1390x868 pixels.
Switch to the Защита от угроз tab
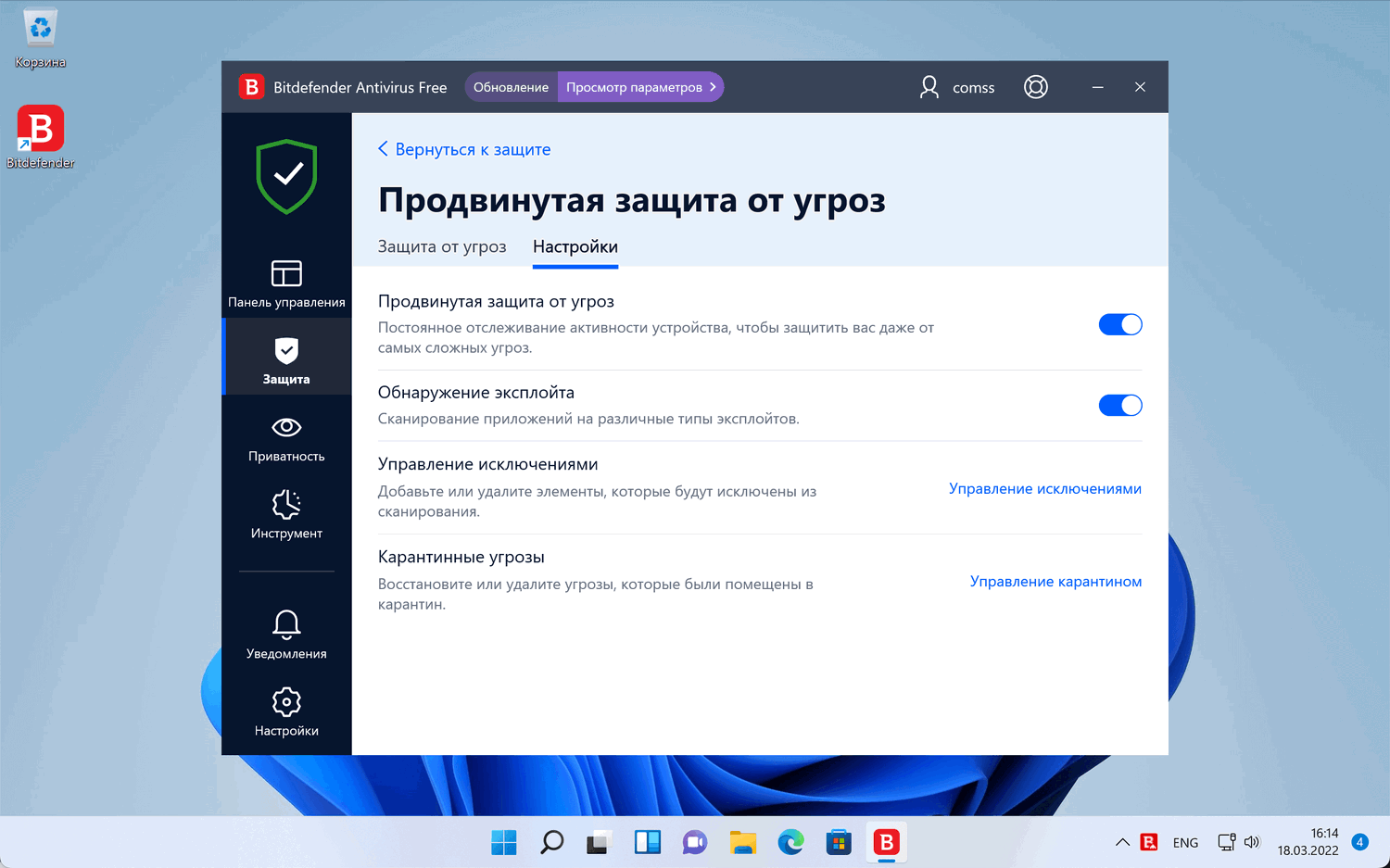[442, 246]
